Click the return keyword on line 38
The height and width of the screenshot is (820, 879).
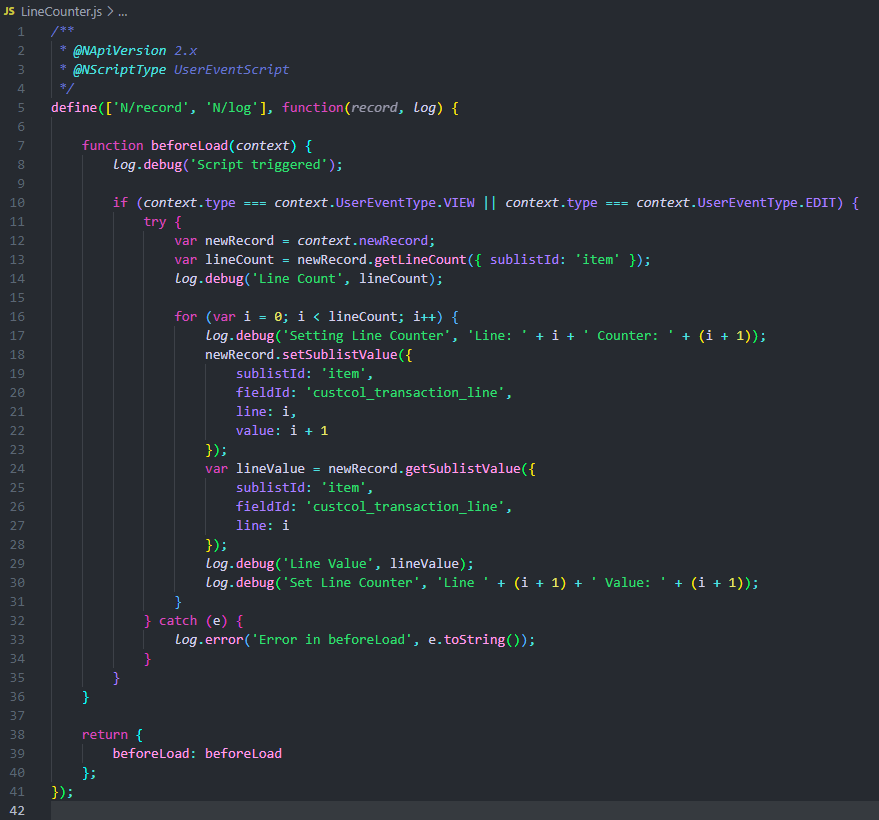click(x=105, y=735)
